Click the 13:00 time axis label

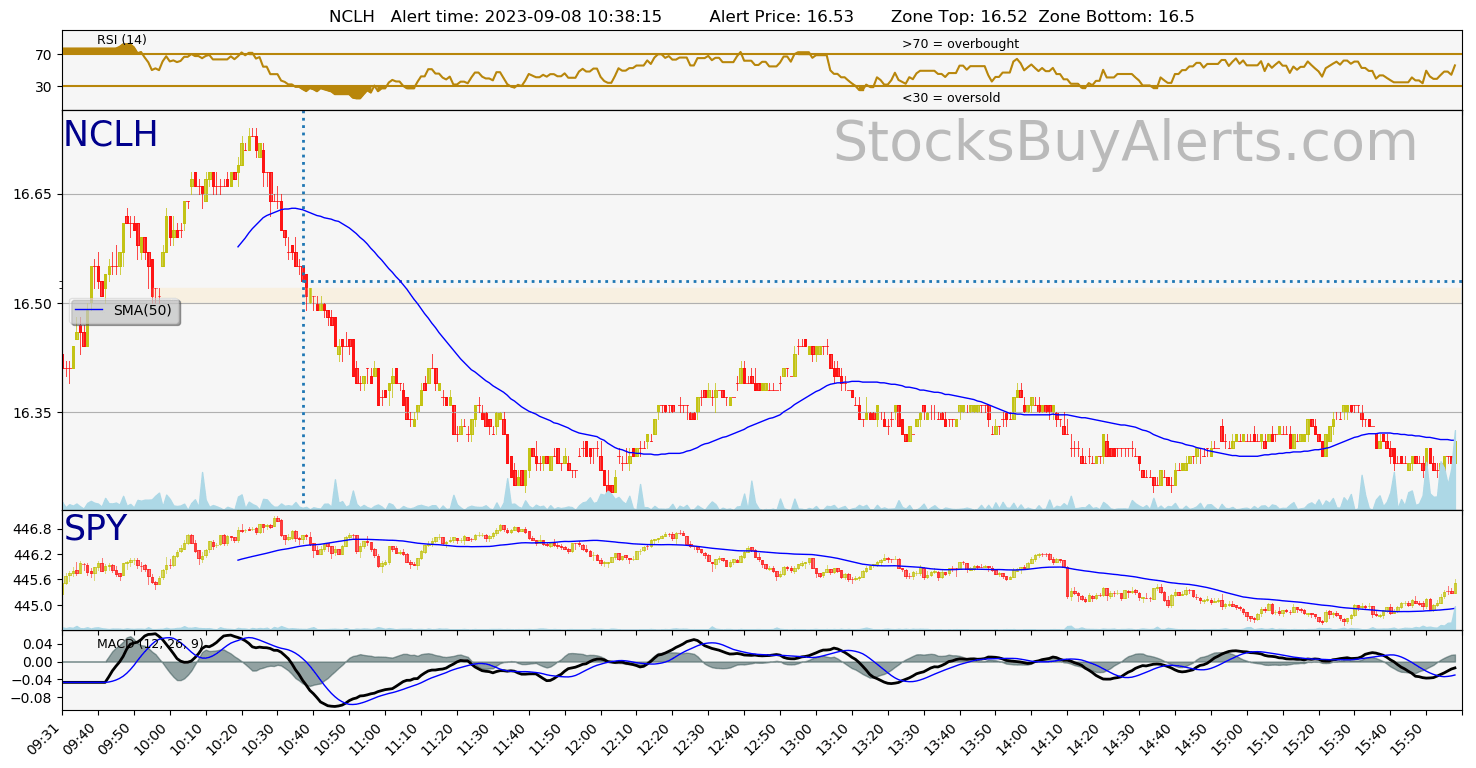[x=799, y=736]
